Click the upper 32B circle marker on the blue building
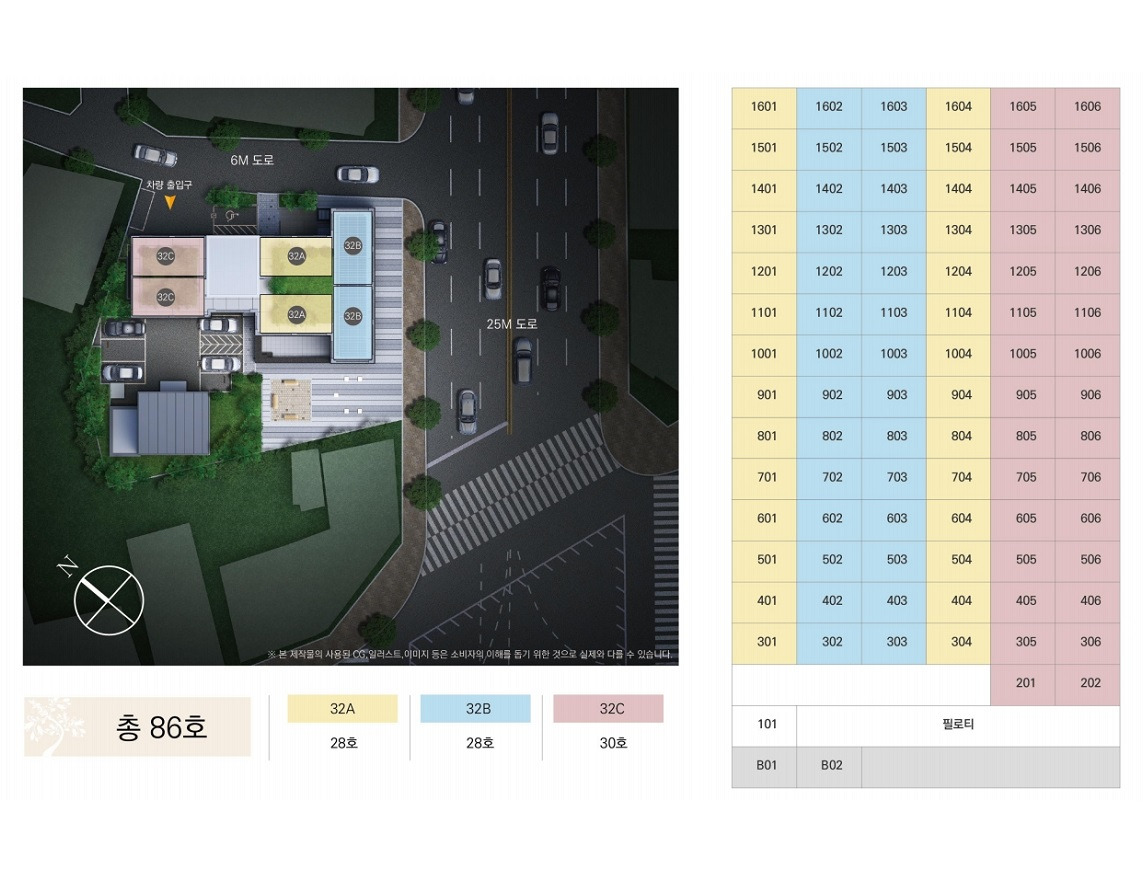Viewport: 1143px width, 870px height. click(x=353, y=246)
